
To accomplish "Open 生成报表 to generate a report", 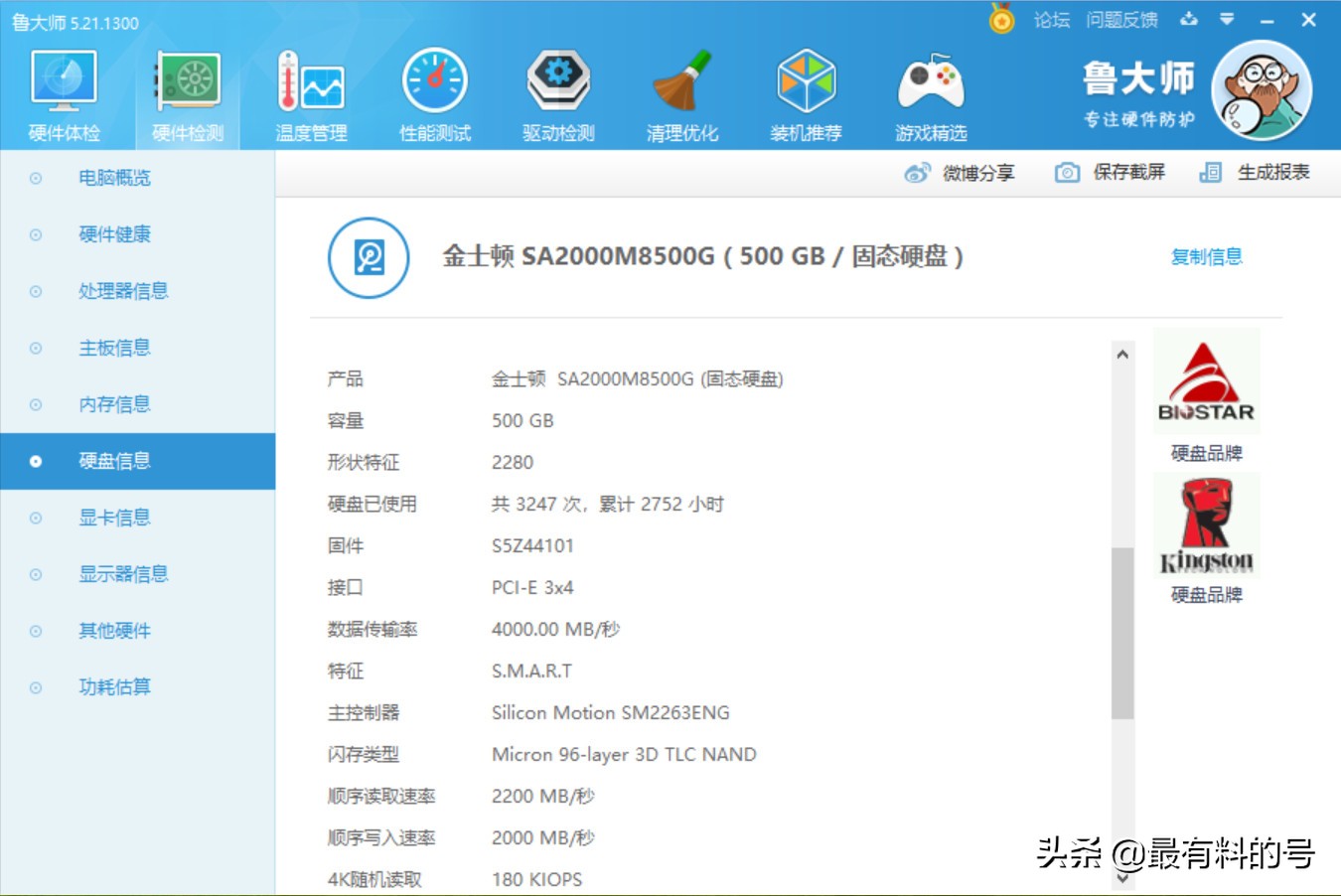I will pyautogui.click(x=1255, y=172).
